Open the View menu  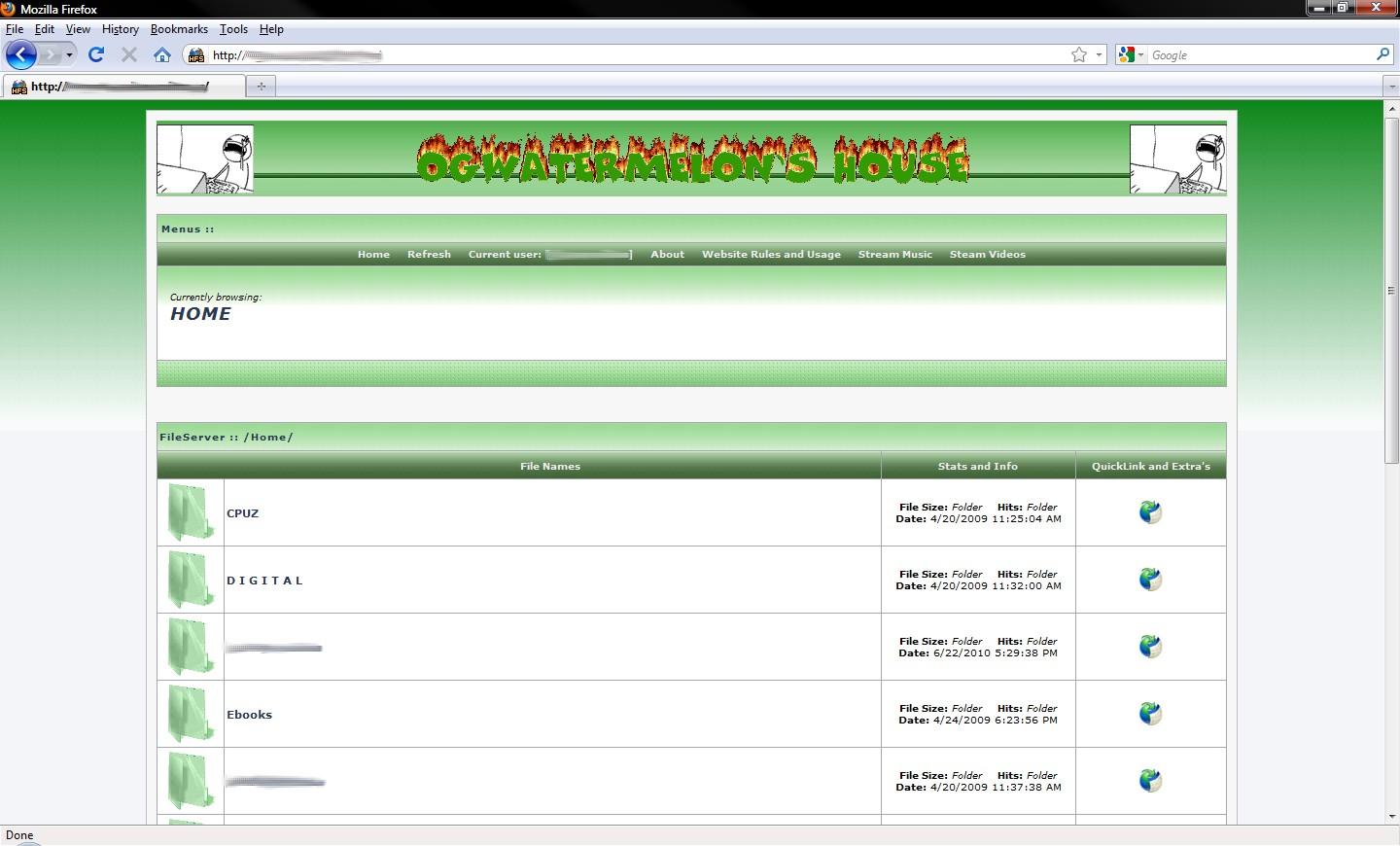78,29
